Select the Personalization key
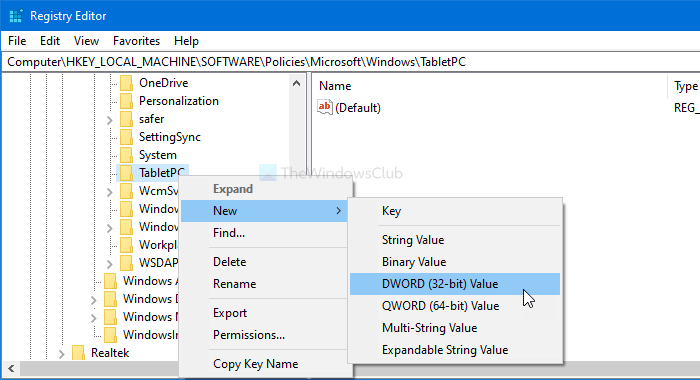Screen dimensions: 700x380 click(x=179, y=101)
